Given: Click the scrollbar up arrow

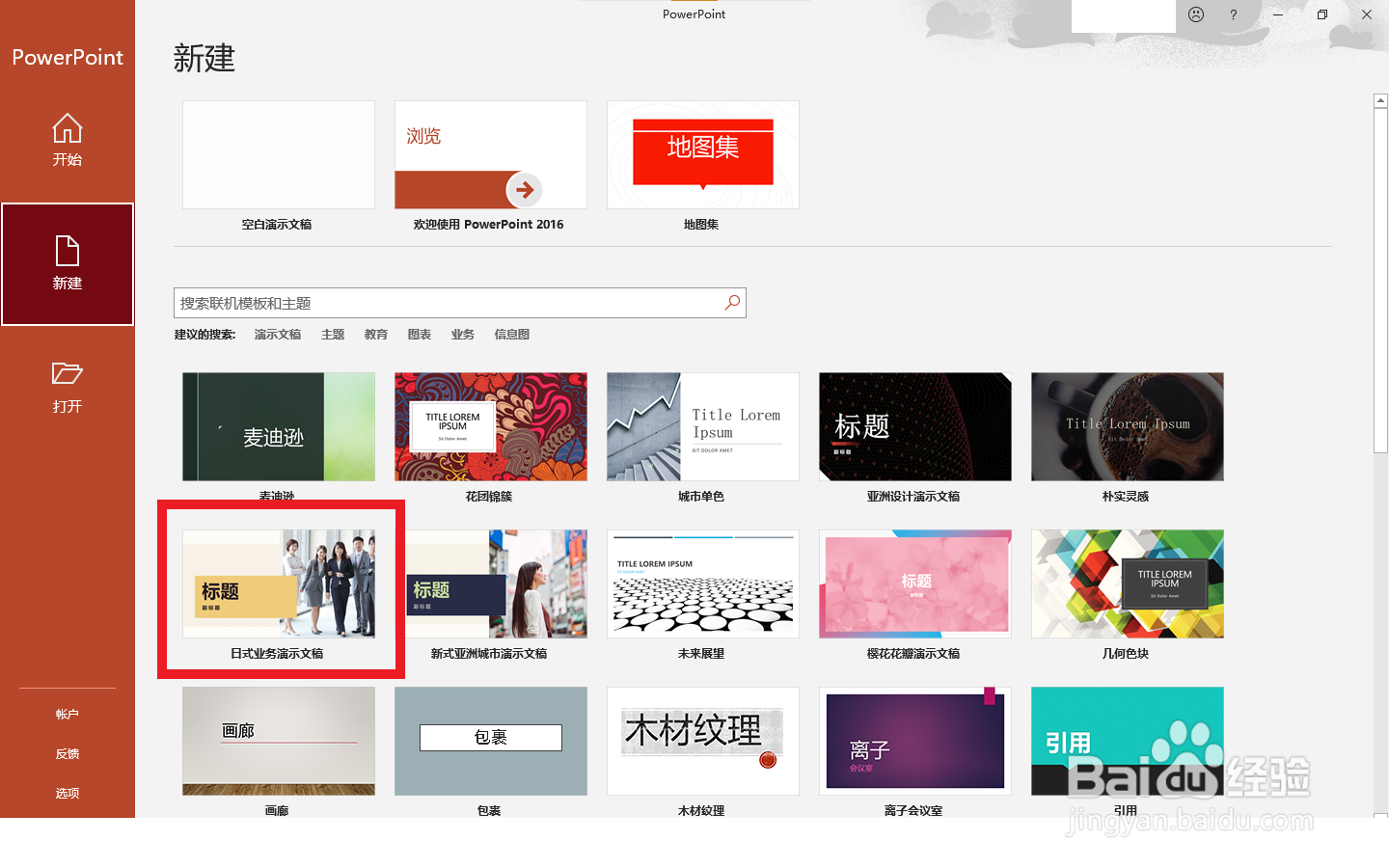Looking at the screenshot, I should 1380,100.
